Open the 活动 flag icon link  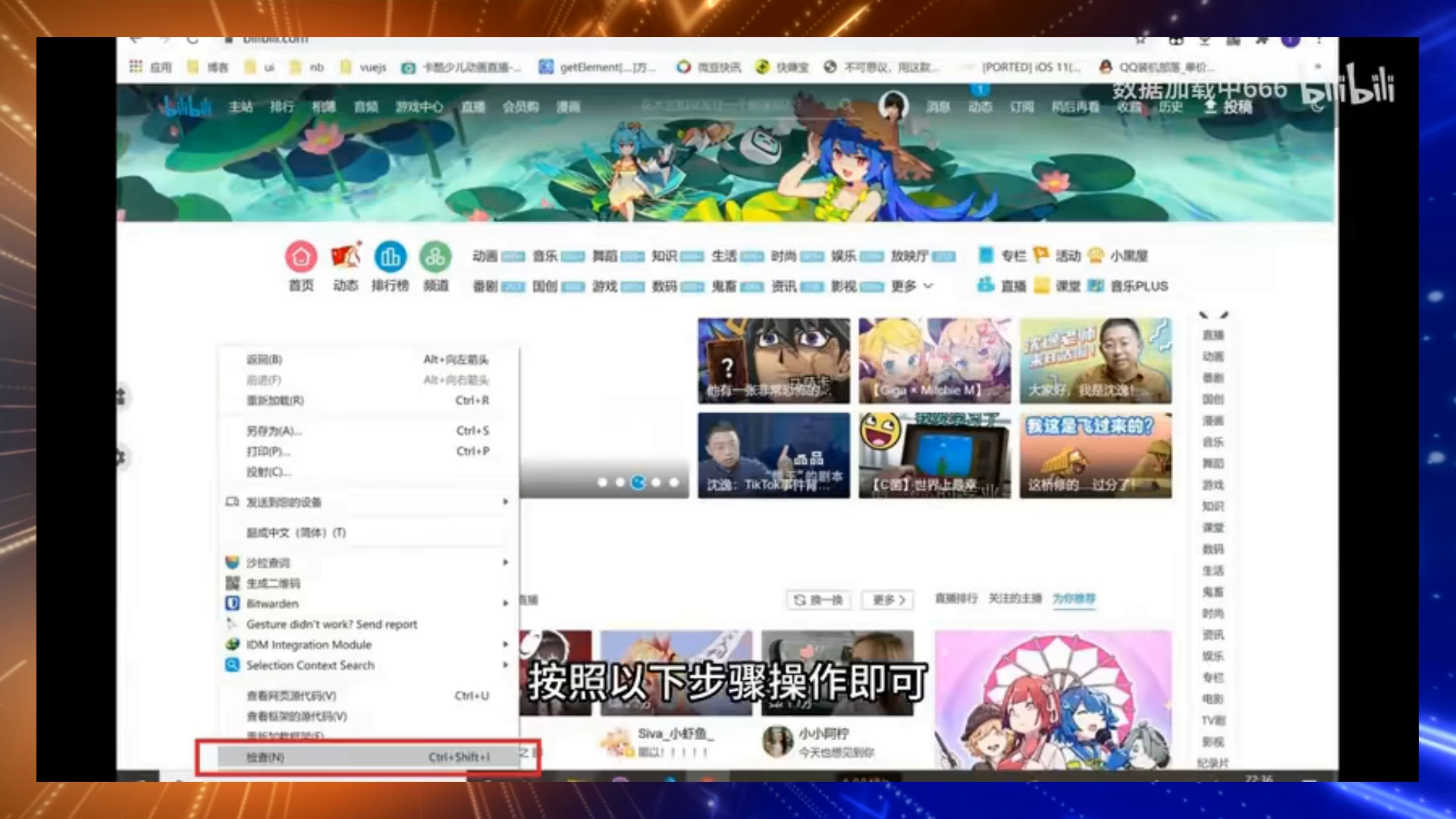(x=1057, y=256)
